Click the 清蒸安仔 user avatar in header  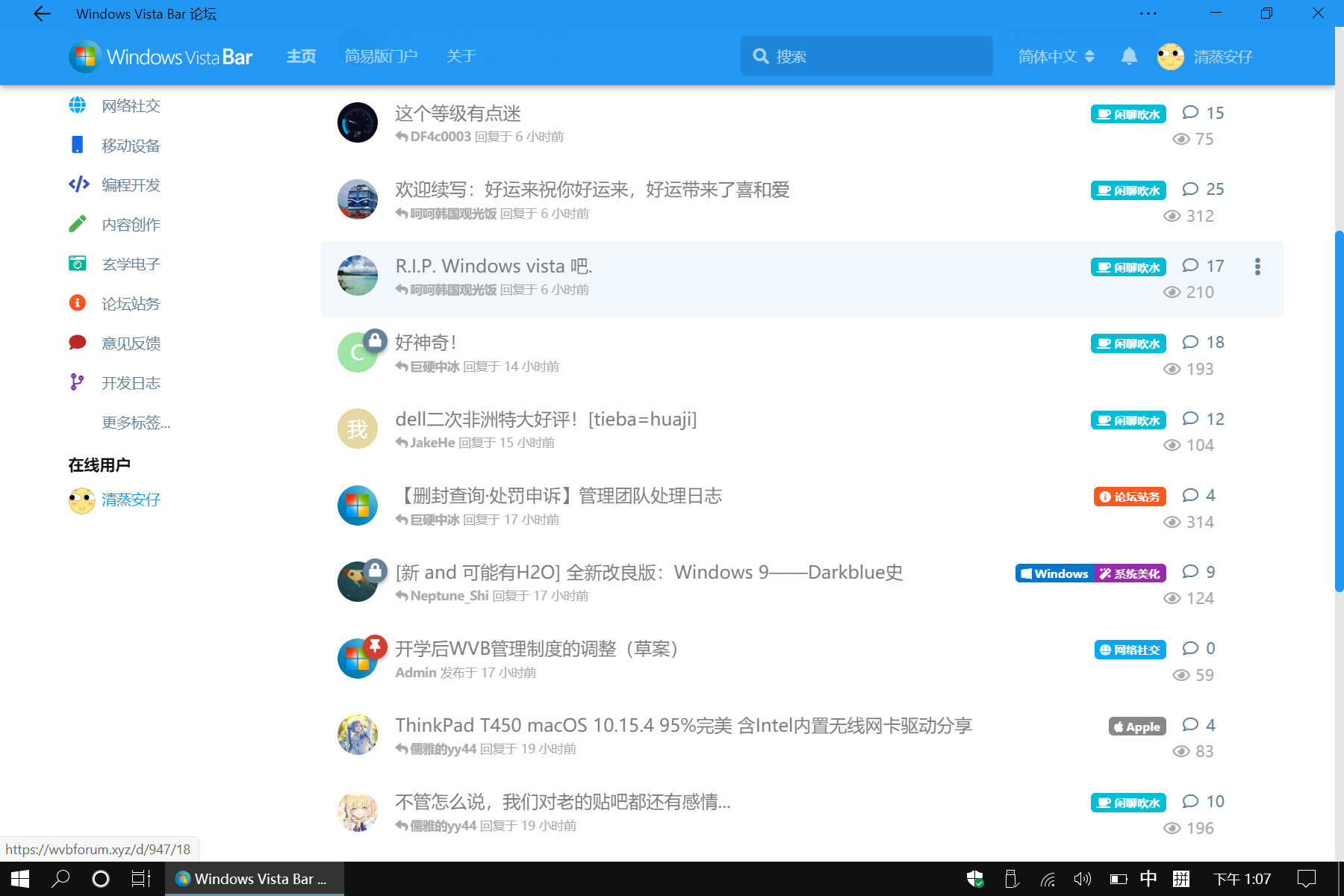point(1170,57)
